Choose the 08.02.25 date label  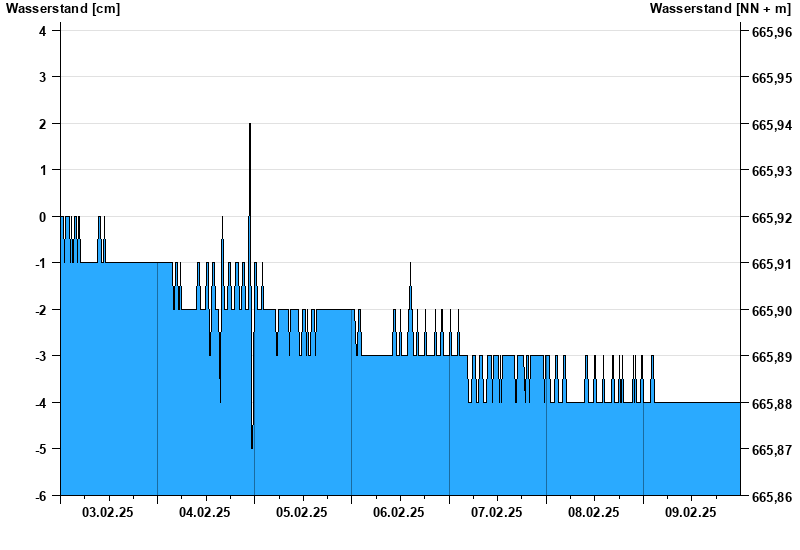tap(593, 513)
